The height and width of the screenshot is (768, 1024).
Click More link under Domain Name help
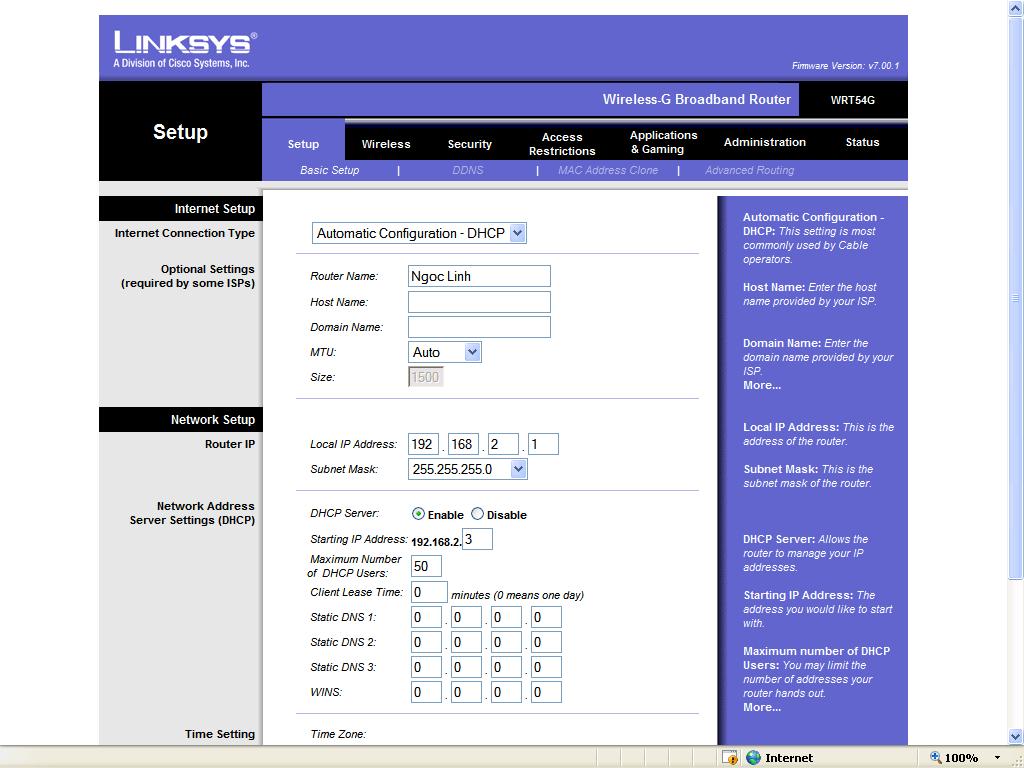tap(761, 385)
